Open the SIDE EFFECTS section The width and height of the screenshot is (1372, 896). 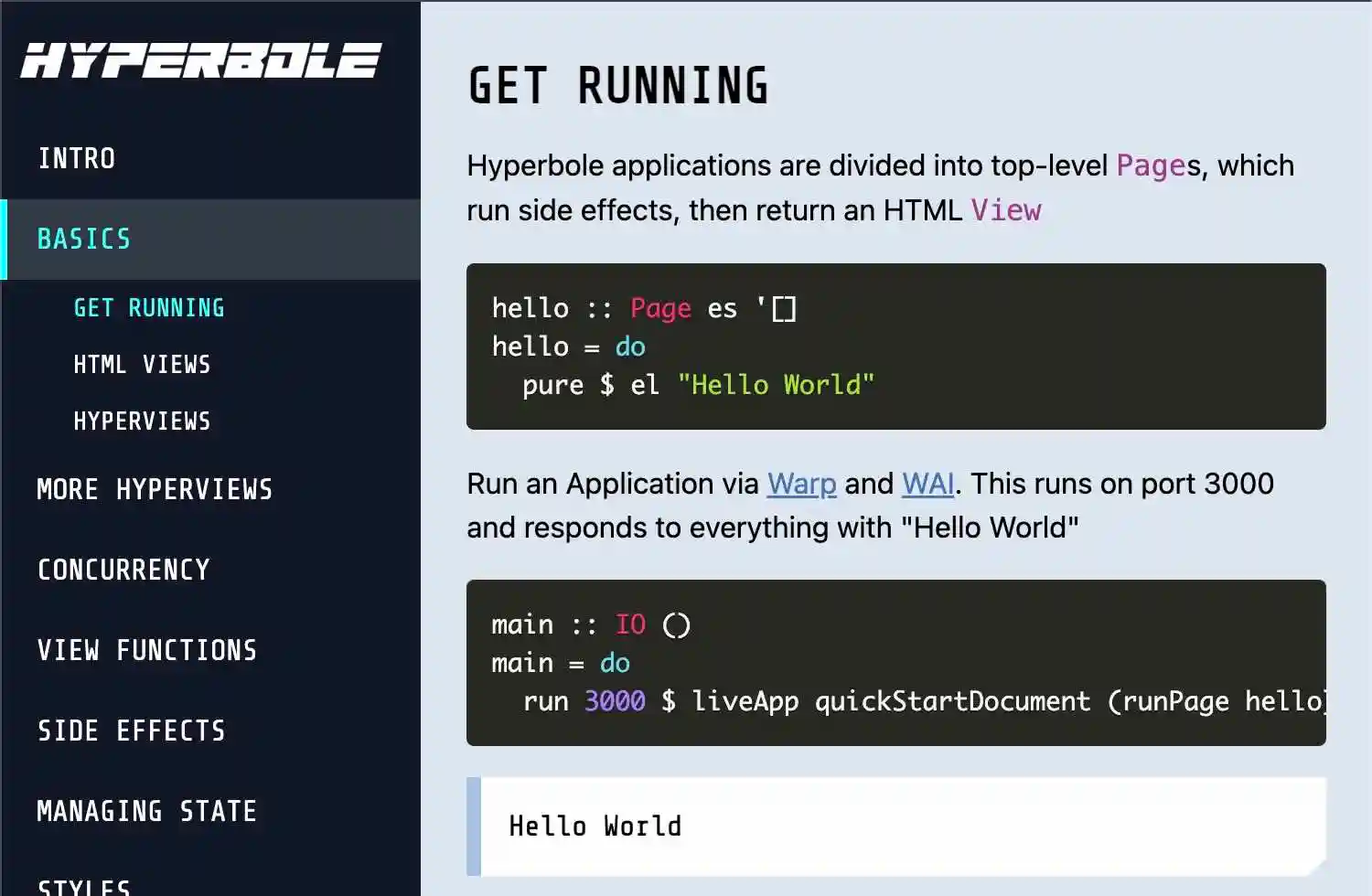coord(131,731)
